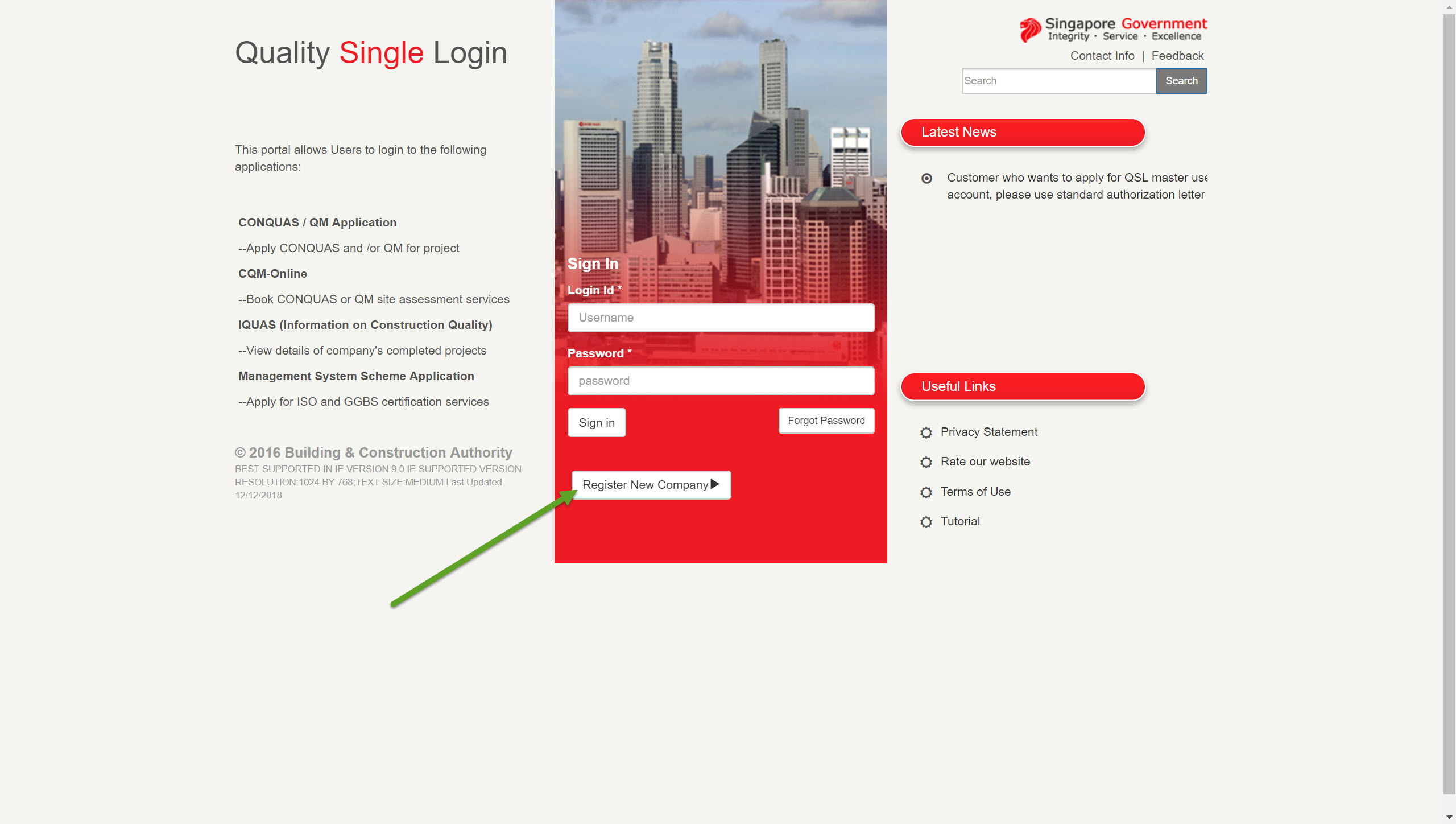Click the Tutorial gear icon

(925, 521)
